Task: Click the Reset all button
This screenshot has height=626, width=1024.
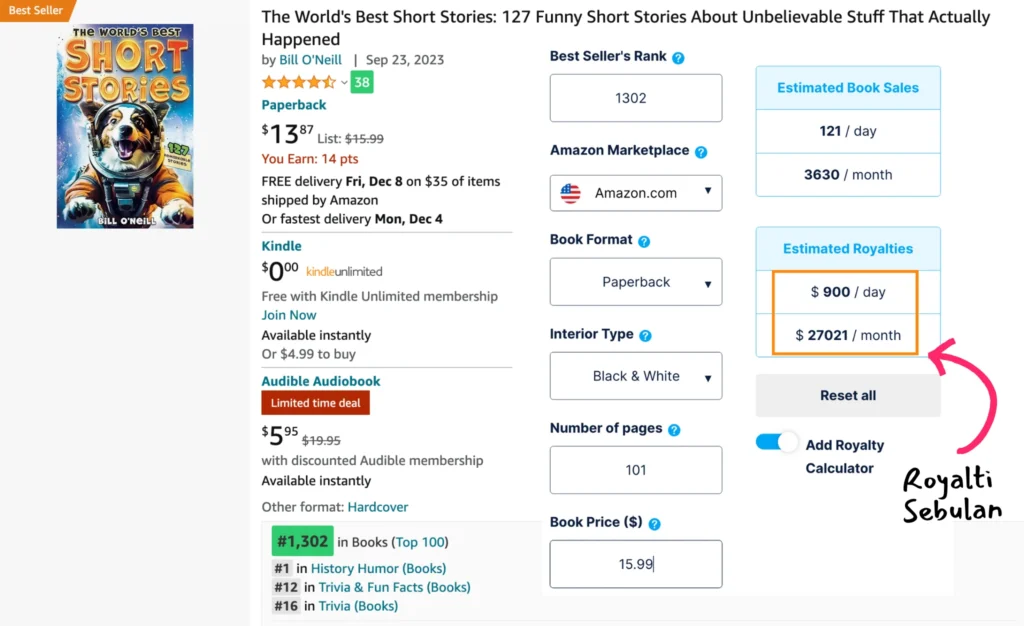Action: [848, 395]
